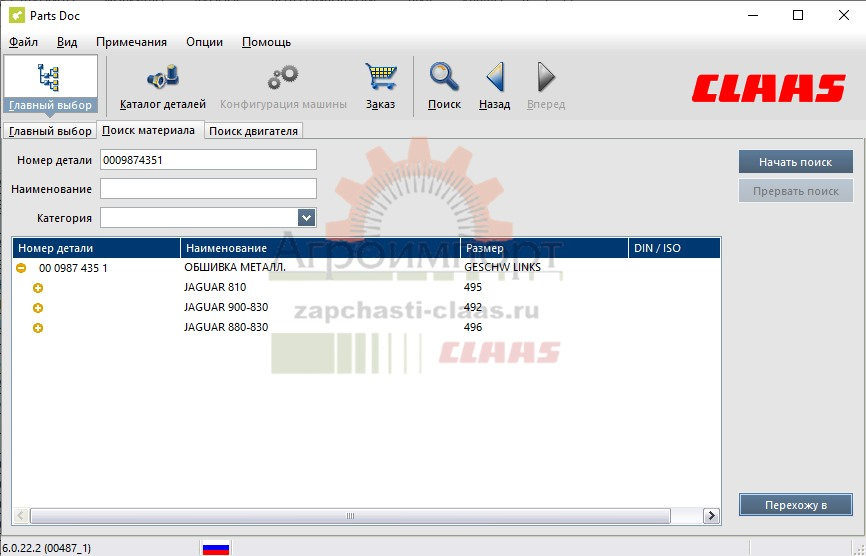Open the Опции menu

point(204,42)
